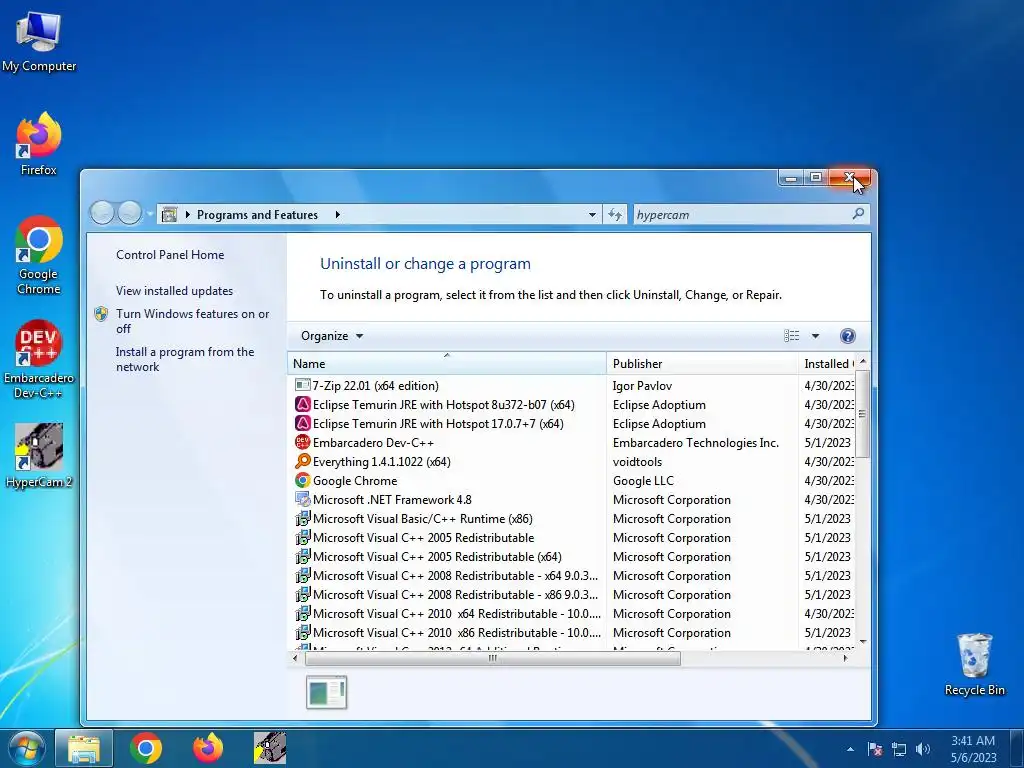The height and width of the screenshot is (768, 1024).
Task: Select Microsoft Visual Basic/C++ Runtime (x86)
Action: pyautogui.click(x=423, y=519)
